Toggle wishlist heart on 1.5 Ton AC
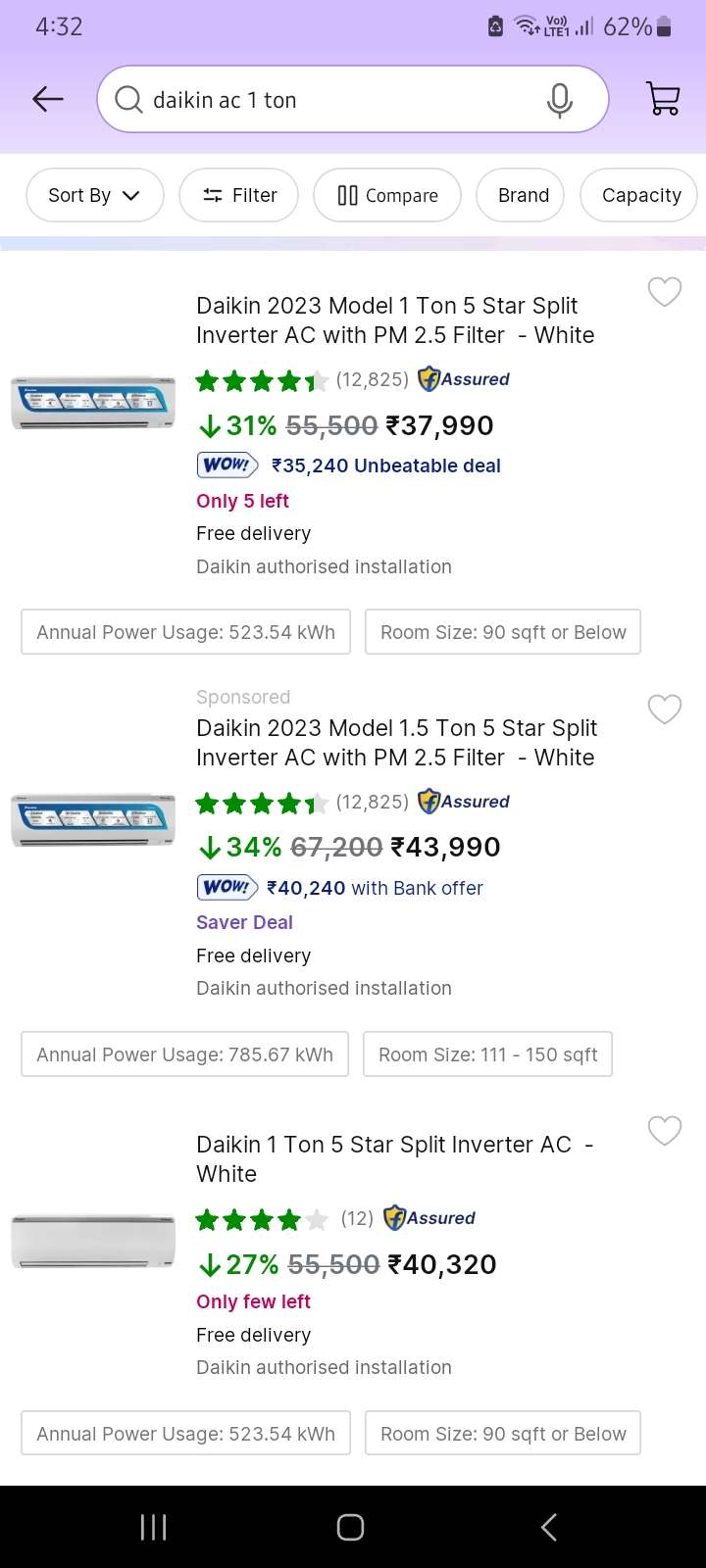 [665, 709]
